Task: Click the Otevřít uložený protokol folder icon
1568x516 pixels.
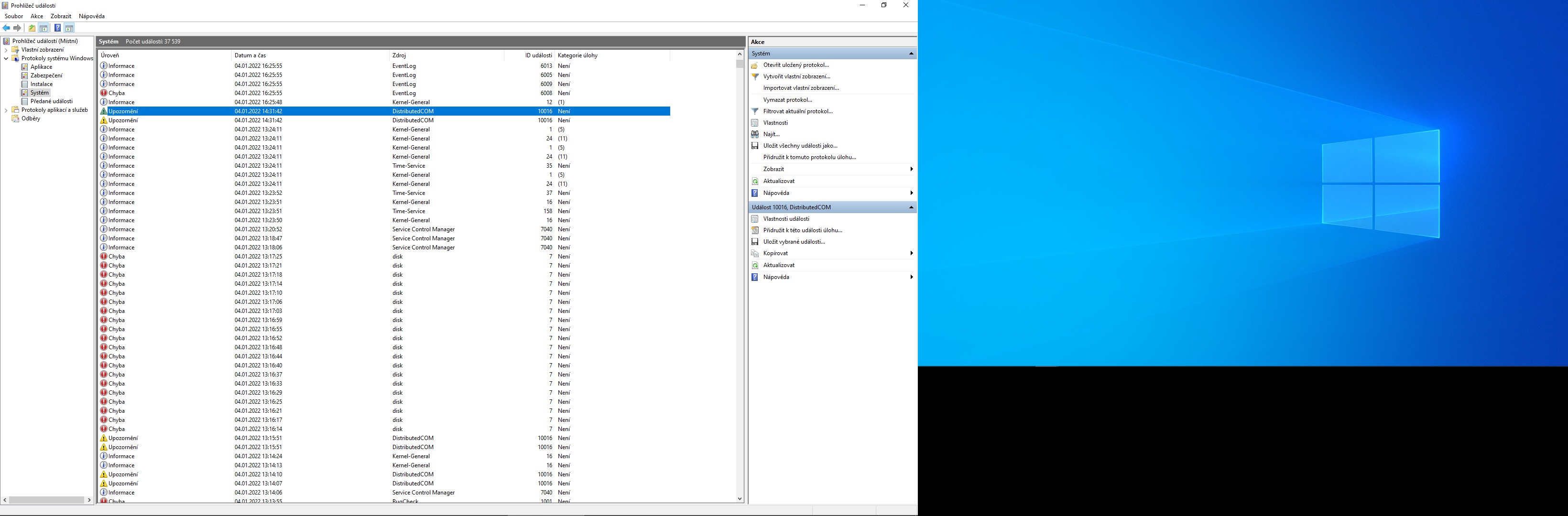Action: pos(755,65)
